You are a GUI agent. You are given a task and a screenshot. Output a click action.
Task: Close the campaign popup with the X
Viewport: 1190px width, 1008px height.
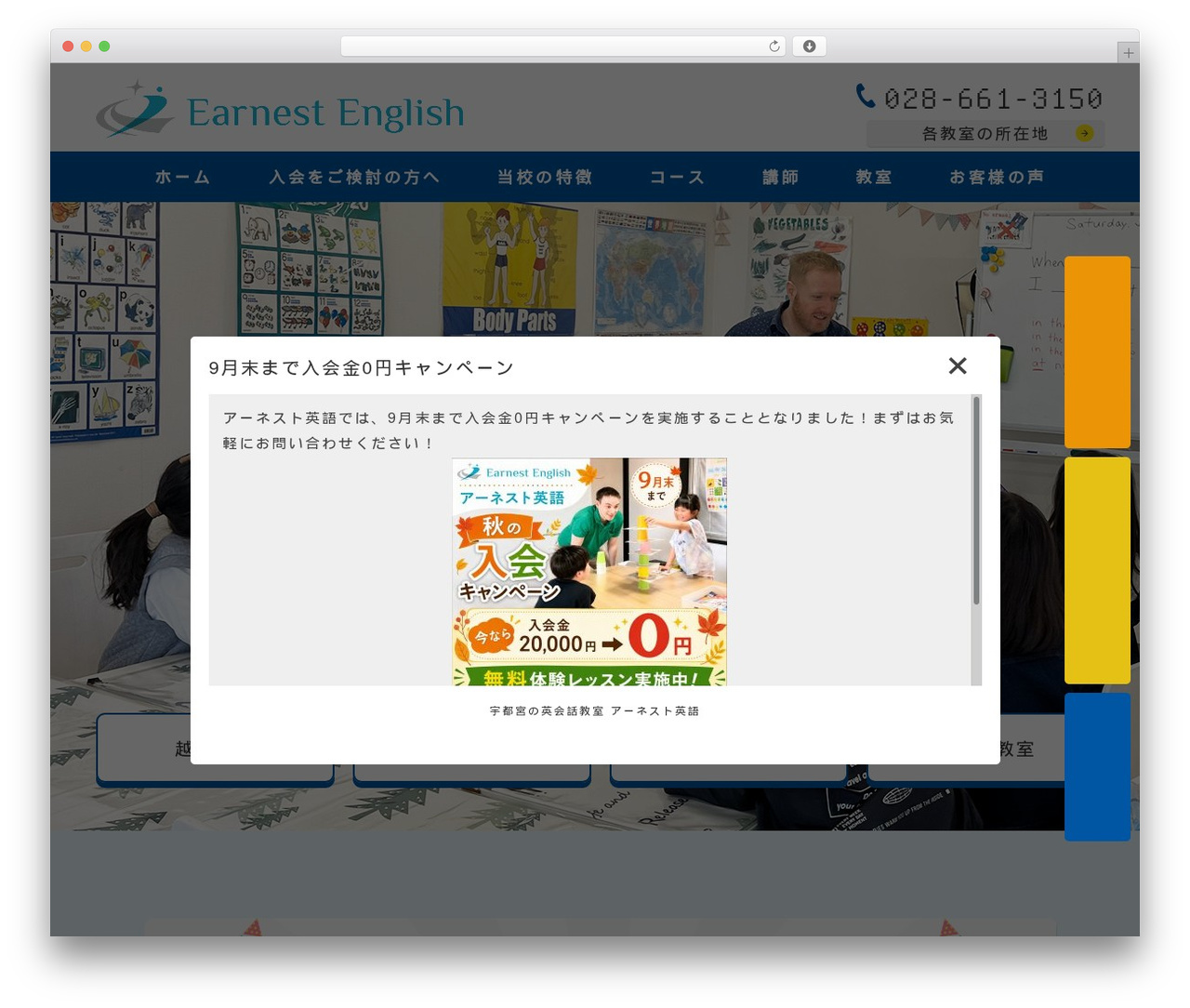coord(958,365)
